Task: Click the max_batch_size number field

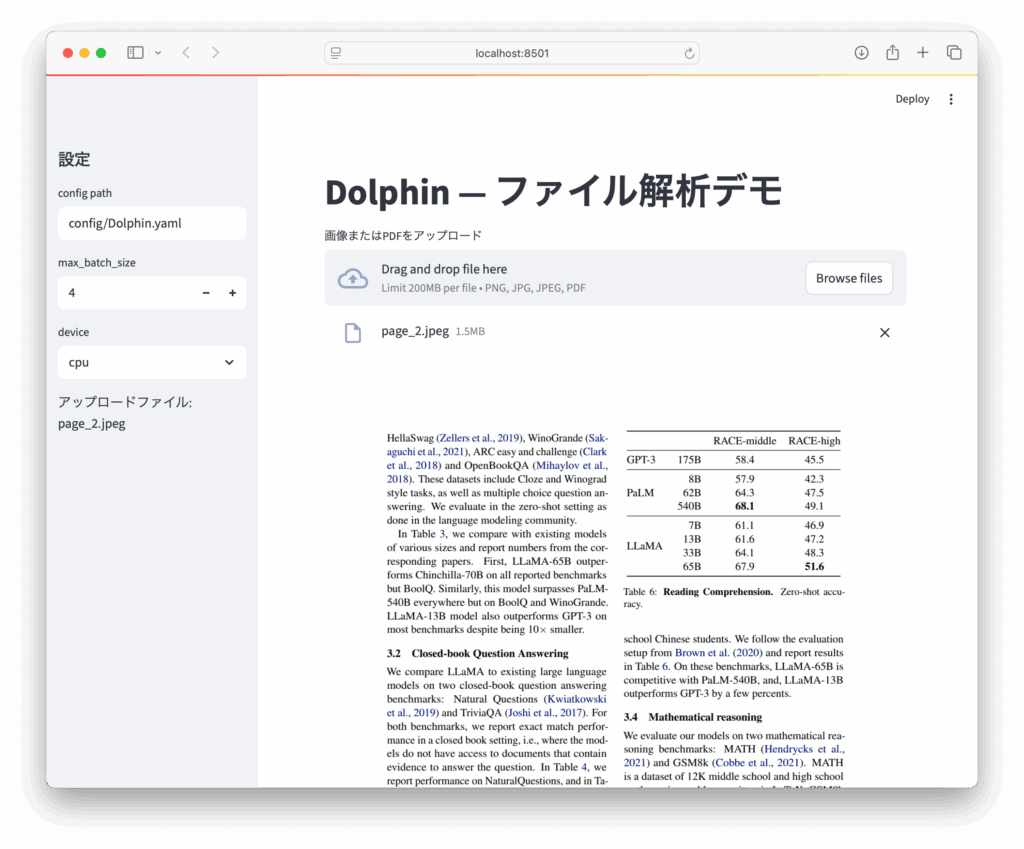Action: (x=125, y=293)
